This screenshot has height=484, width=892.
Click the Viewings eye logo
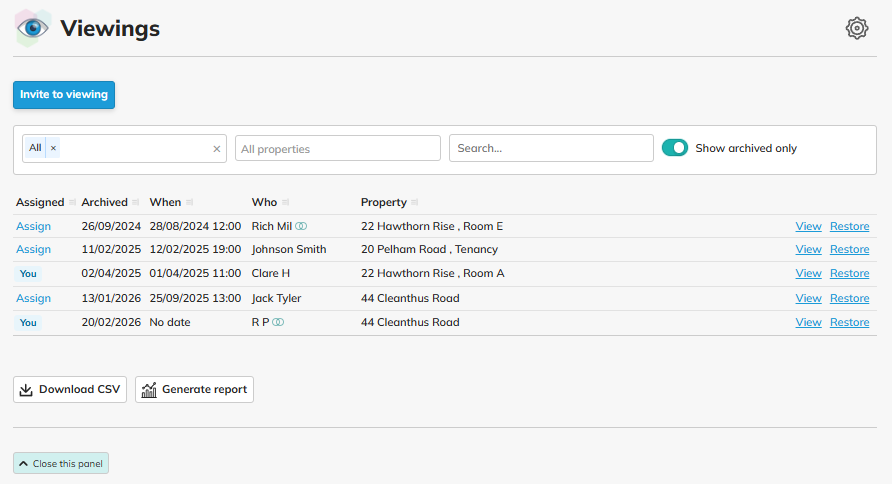pos(33,28)
